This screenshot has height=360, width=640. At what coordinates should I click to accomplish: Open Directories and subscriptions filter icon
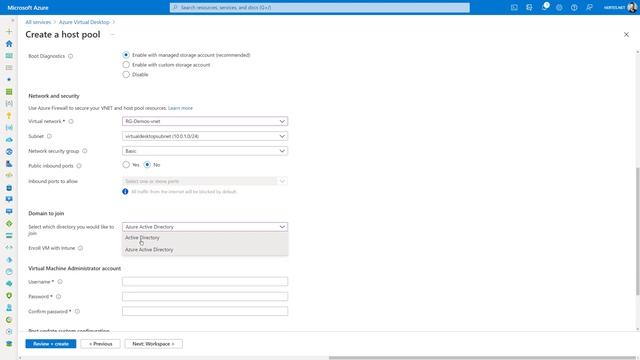pos(529,7)
